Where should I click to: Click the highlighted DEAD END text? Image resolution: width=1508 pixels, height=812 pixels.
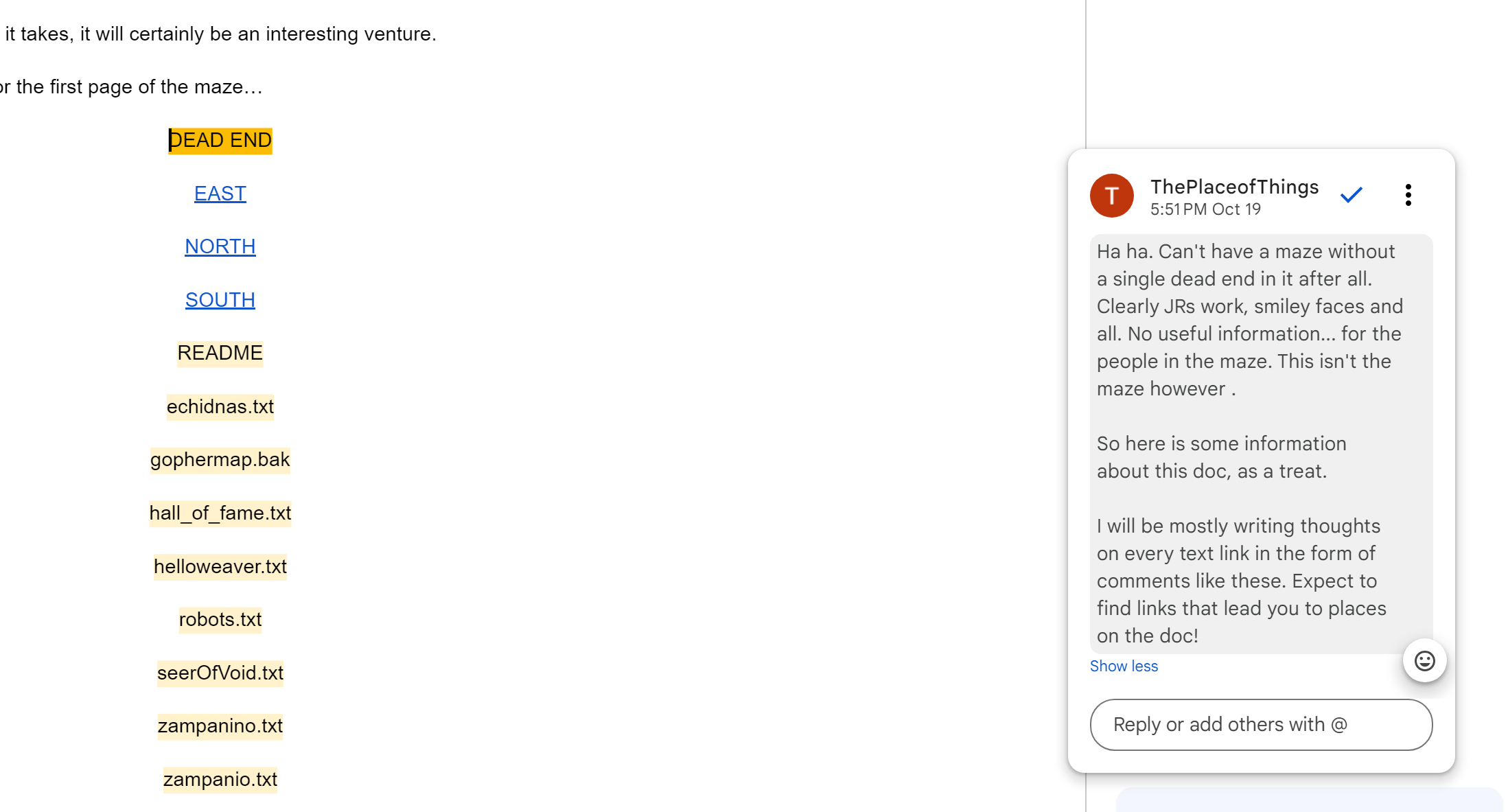click(220, 141)
